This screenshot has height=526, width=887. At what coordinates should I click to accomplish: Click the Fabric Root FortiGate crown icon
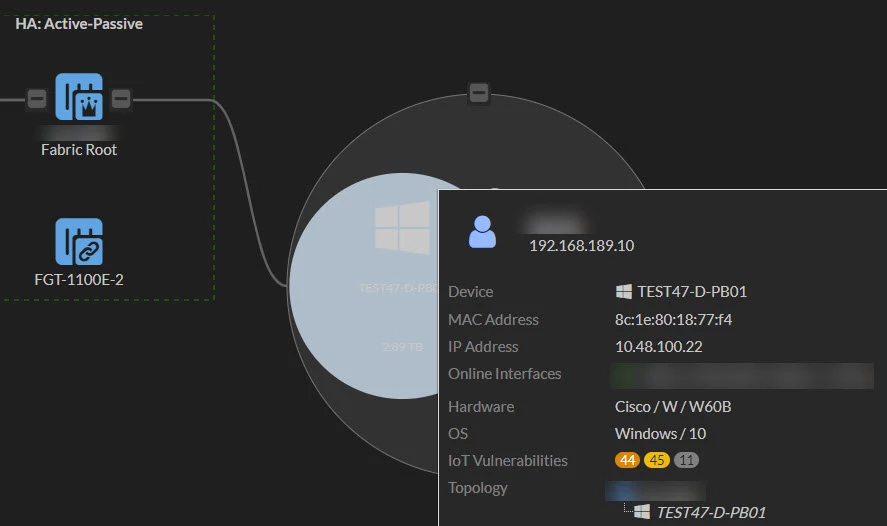coord(79,97)
